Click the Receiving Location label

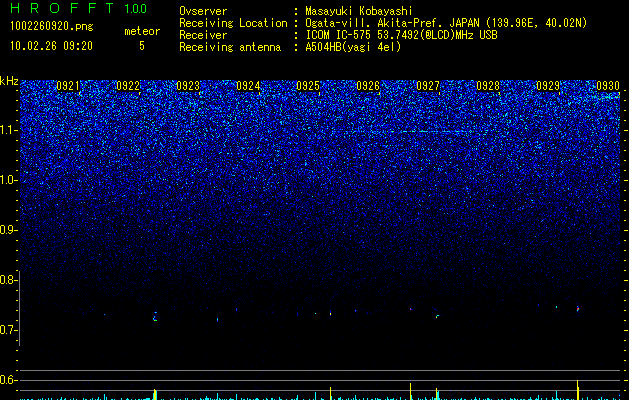233,23
